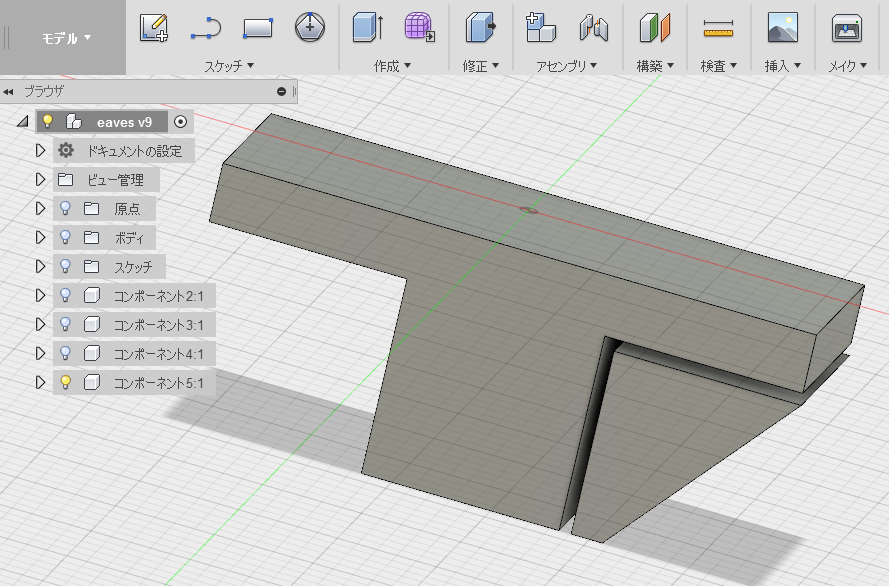Image resolution: width=889 pixels, height=586 pixels.
Task: Click the 3D Print make icon
Action: pos(847,28)
